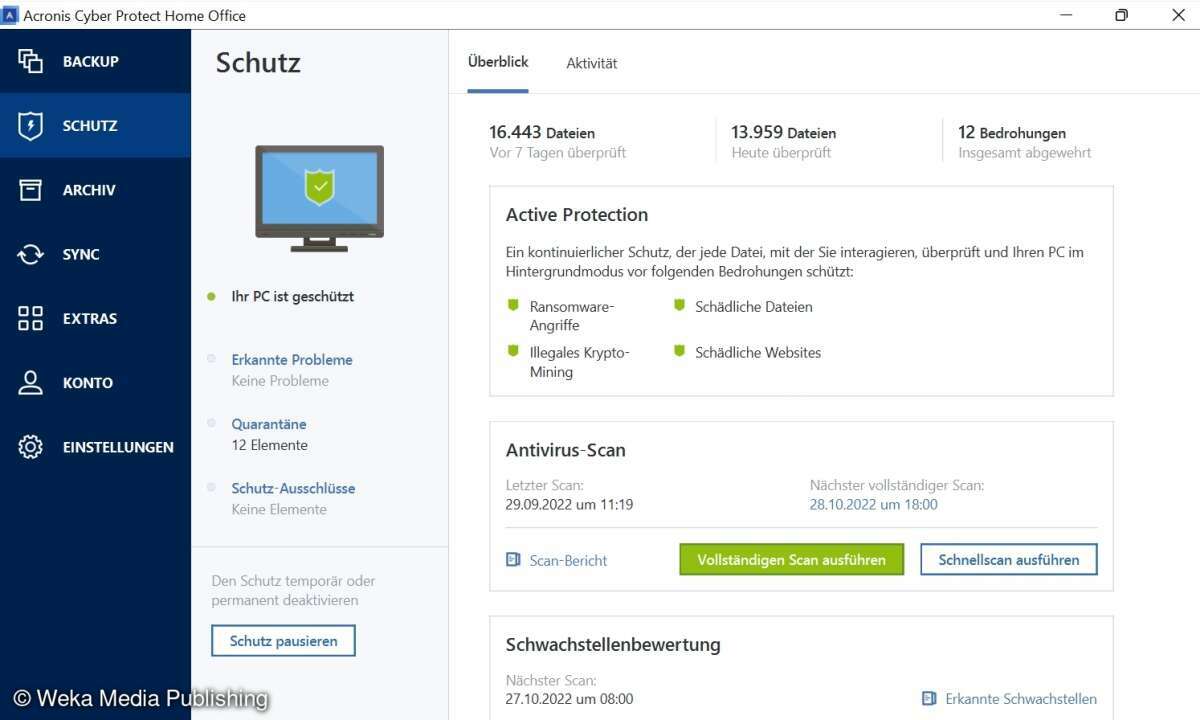Go to the SYNC menu label
The image size is (1200, 720).
81,255
